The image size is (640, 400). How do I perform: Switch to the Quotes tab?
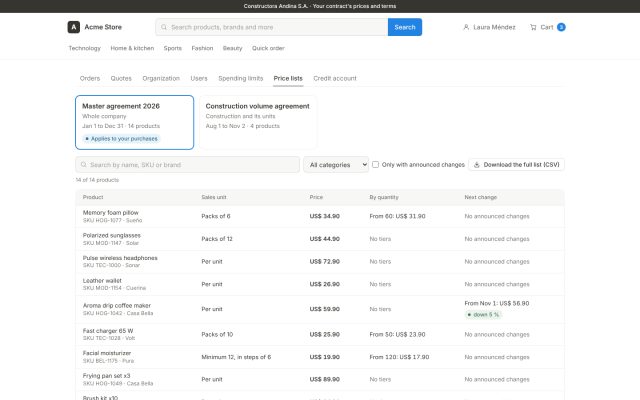(121, 78)
